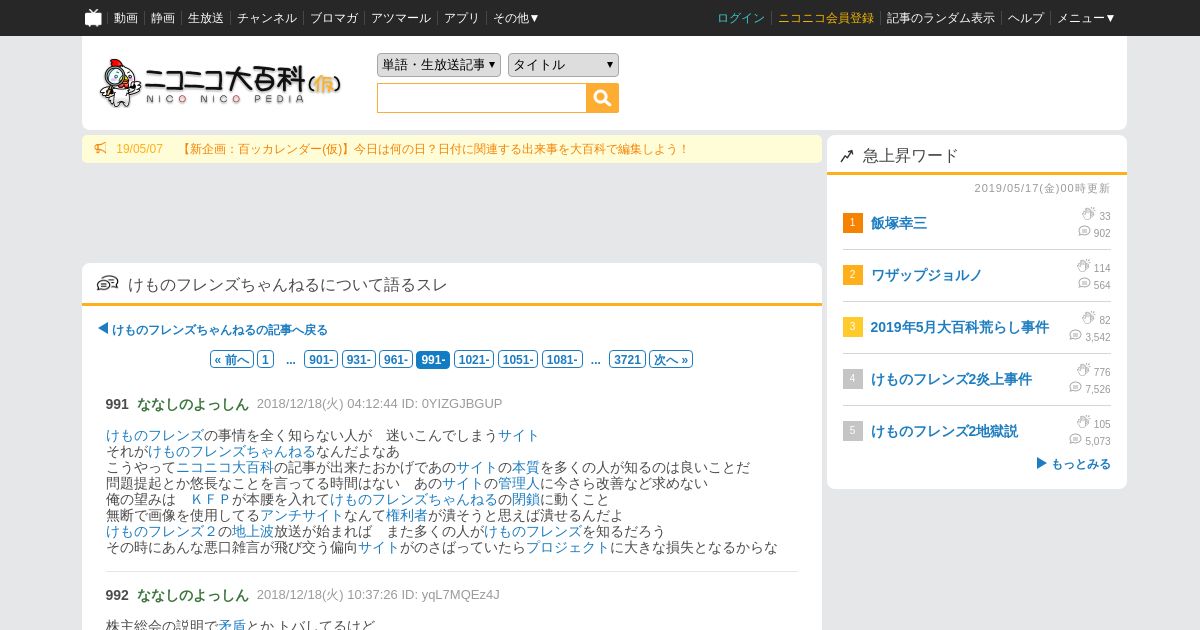Click the megaphone announcement icon
This screenshot has height=630, width=1200.
click(x=101, y=149)
